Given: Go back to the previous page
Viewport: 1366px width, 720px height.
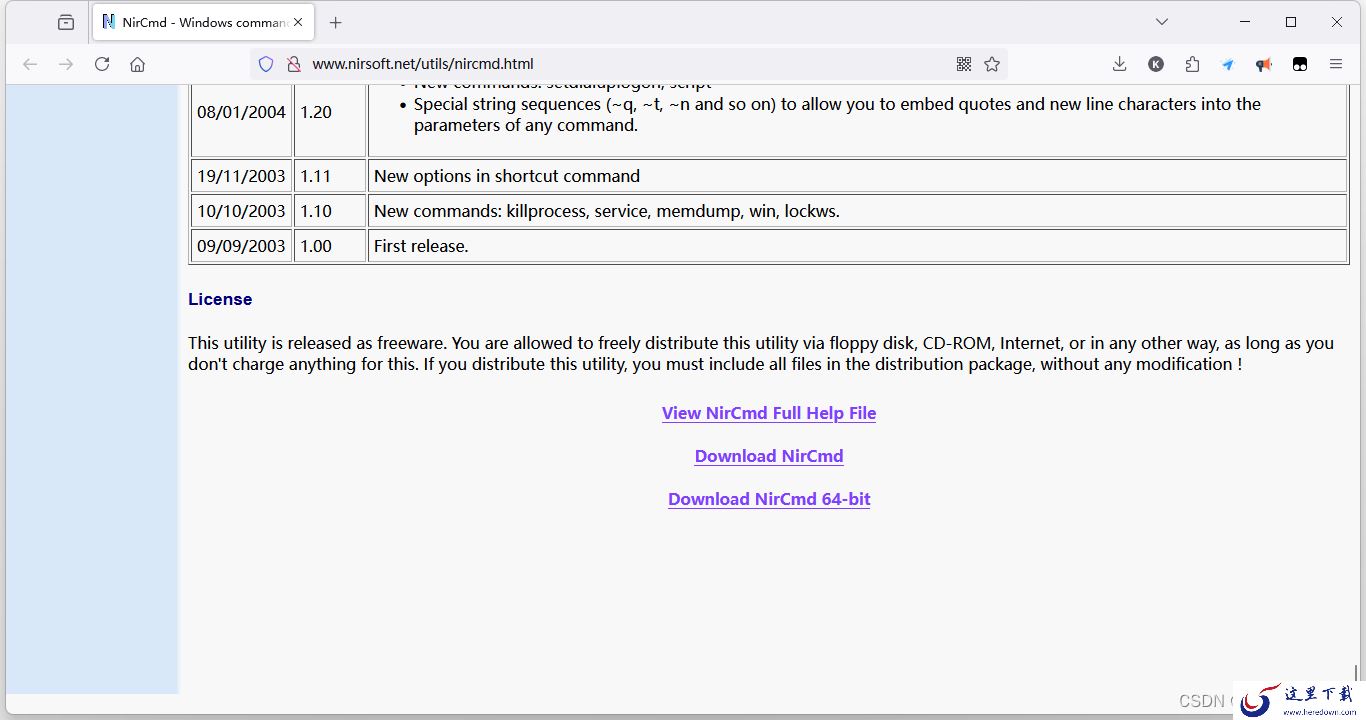Looking at the screenshot, I should 30,64.
